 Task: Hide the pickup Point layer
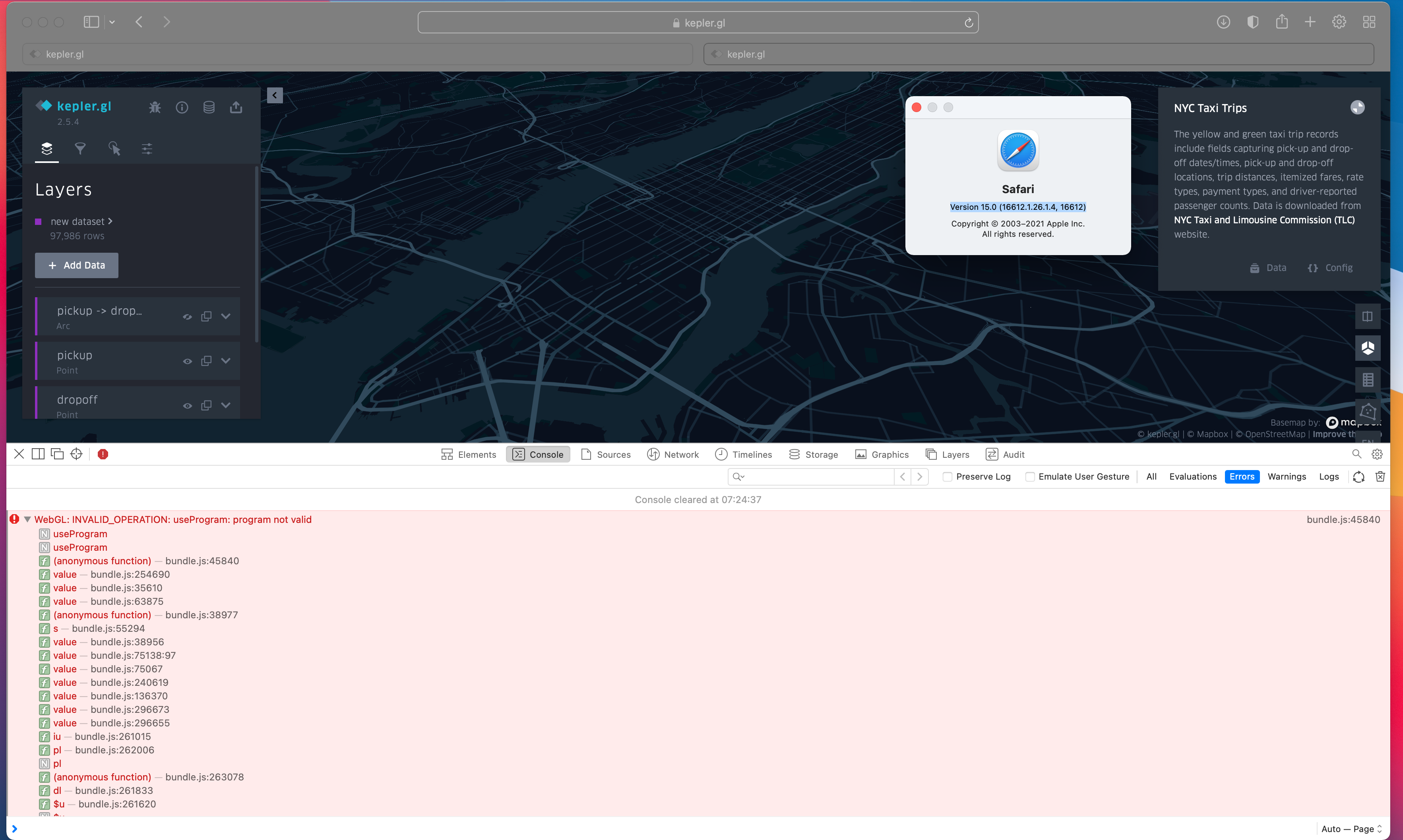pos(188,360)
